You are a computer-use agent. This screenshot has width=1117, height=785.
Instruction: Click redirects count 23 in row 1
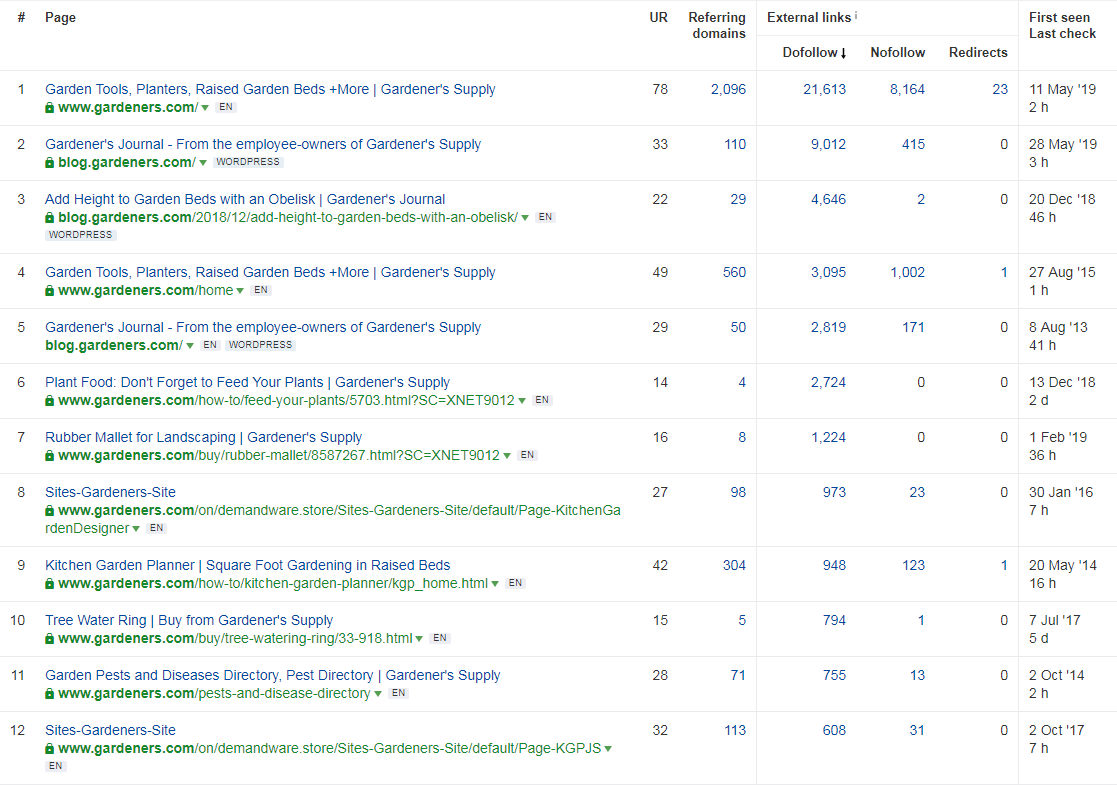[x=1000, y=89]
